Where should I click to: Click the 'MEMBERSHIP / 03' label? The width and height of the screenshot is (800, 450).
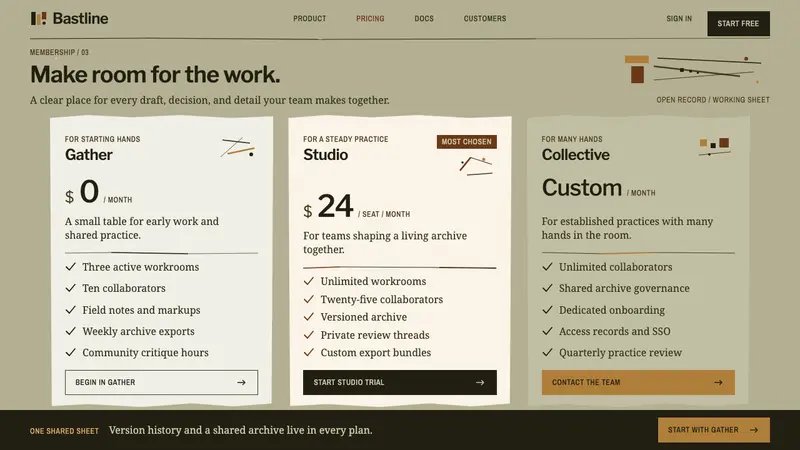(59, 52)
